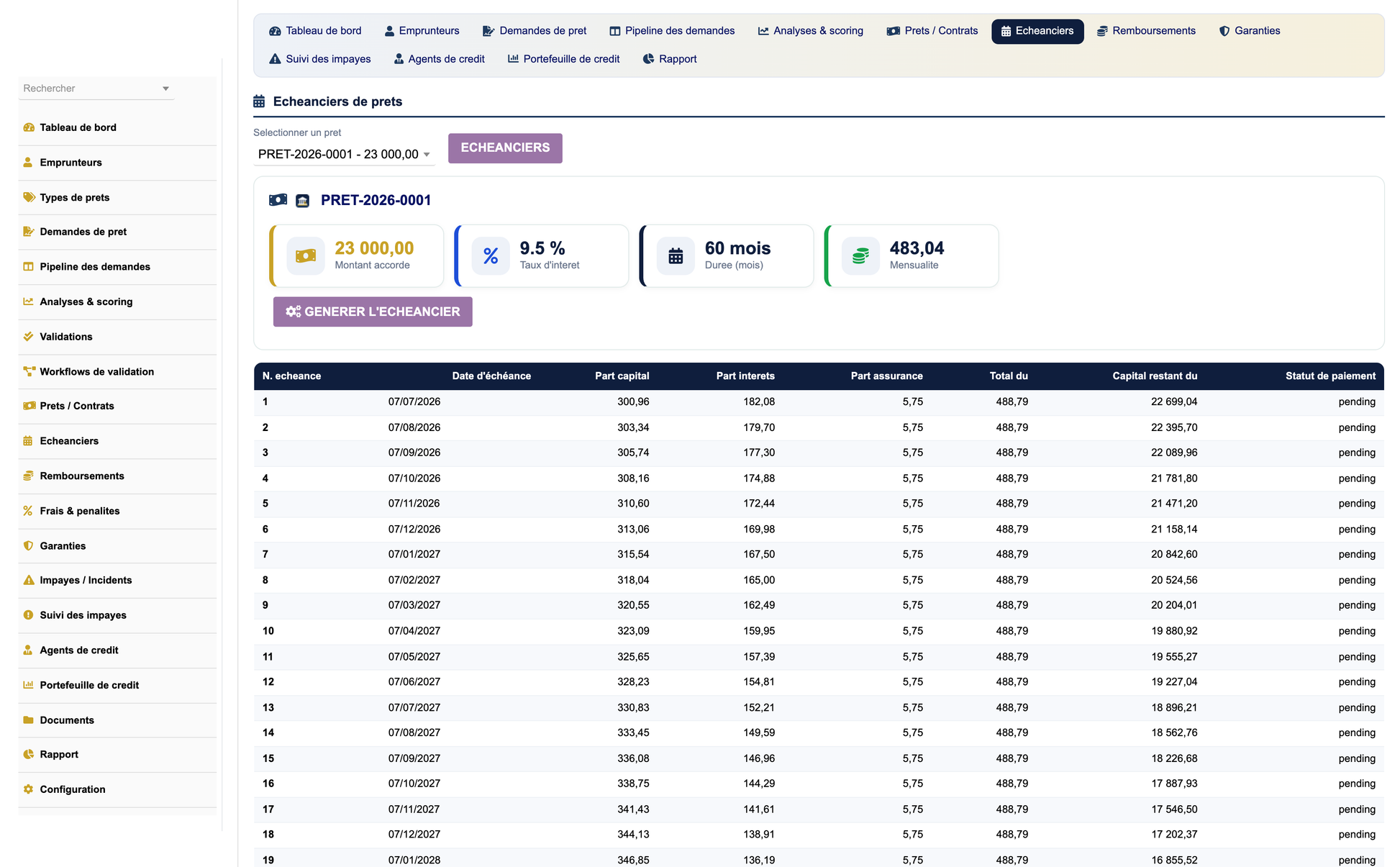Select the active Echeanciers top tab

tap(1037, 31)
